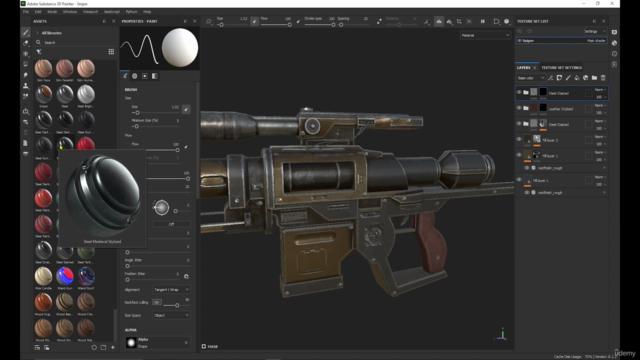The image size is (640, 360).
Task: Add a mask to the layer icon
Action: point(559,78)
